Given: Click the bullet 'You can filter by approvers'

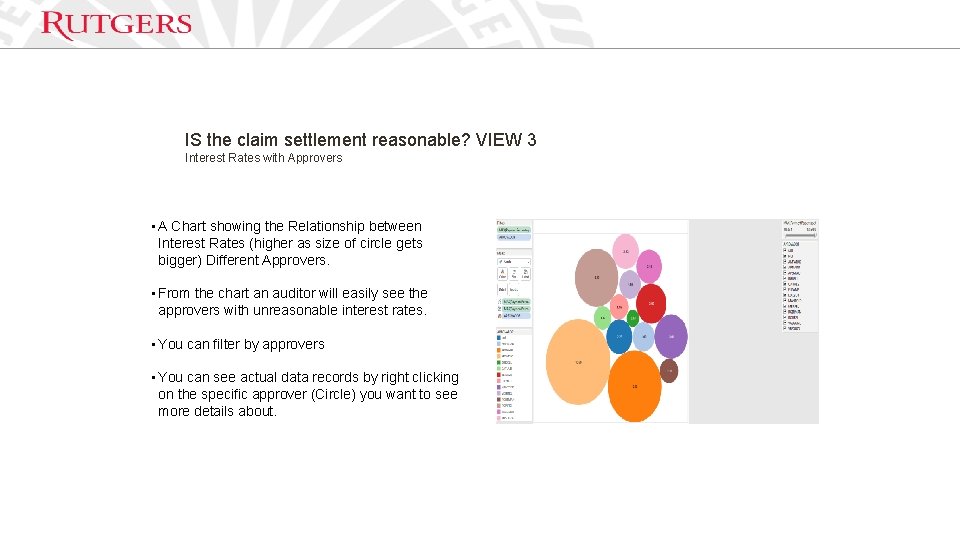Looking at the screenshot, I should click(x=241, y=344).
